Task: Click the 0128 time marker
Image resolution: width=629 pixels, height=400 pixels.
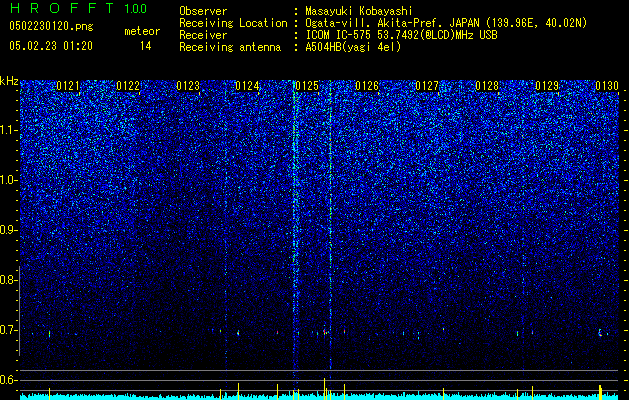Action: click(x=487, y=86)
